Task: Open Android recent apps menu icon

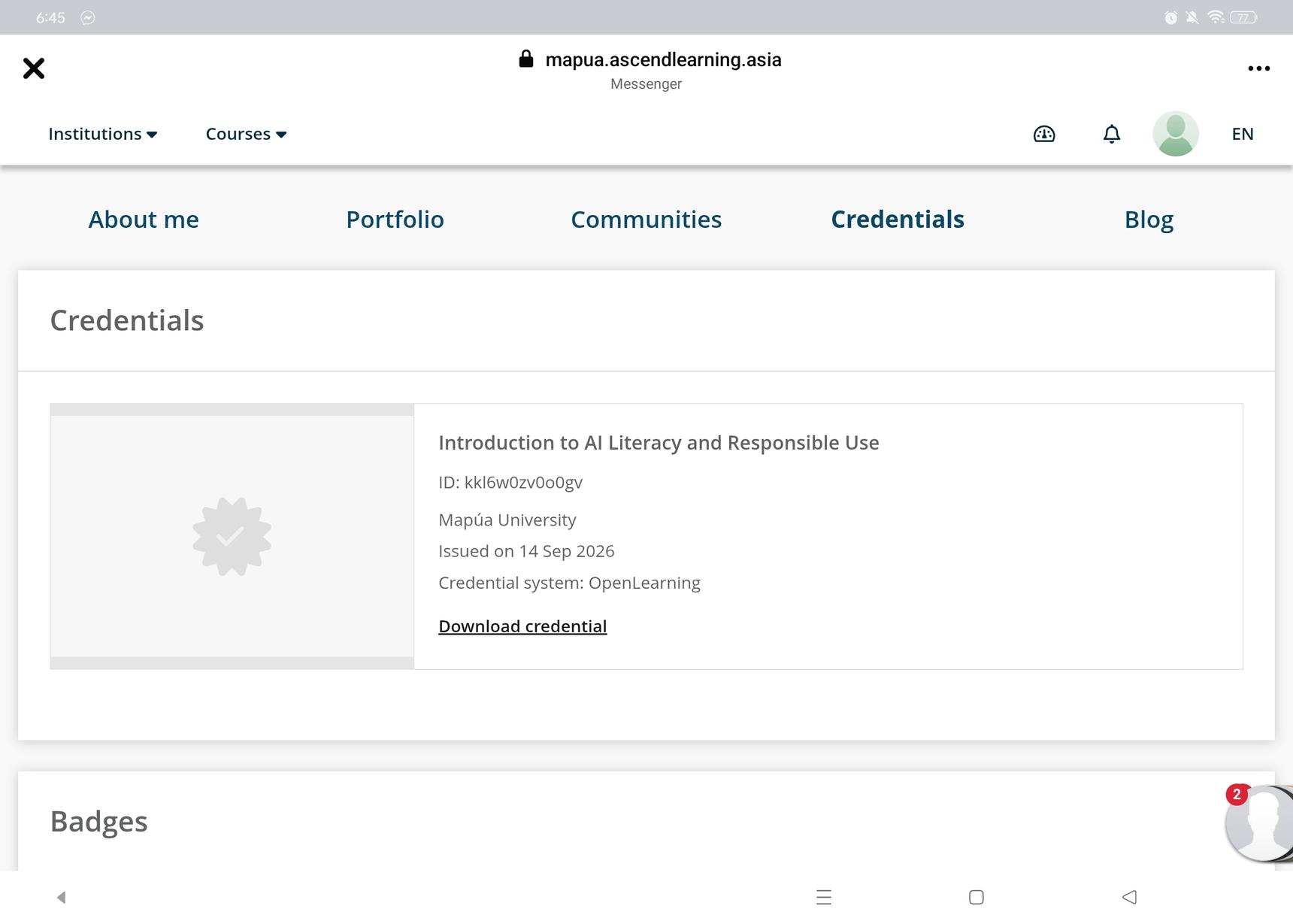Action: (824, 897)
